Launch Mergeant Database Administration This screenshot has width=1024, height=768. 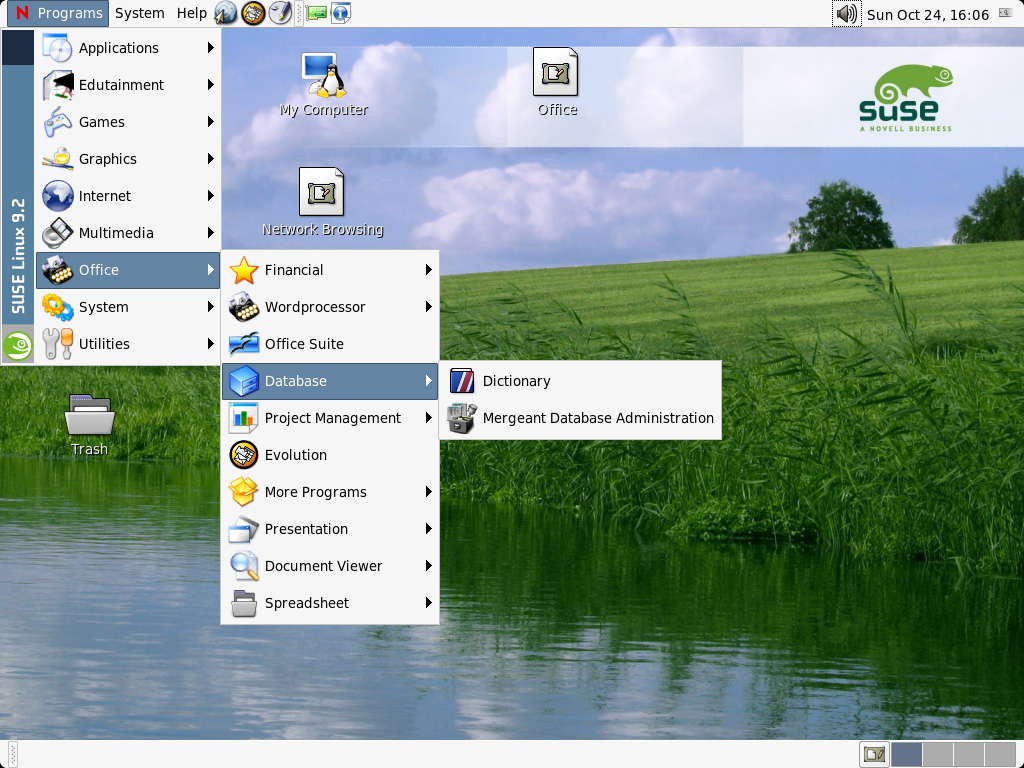point(581,418)
